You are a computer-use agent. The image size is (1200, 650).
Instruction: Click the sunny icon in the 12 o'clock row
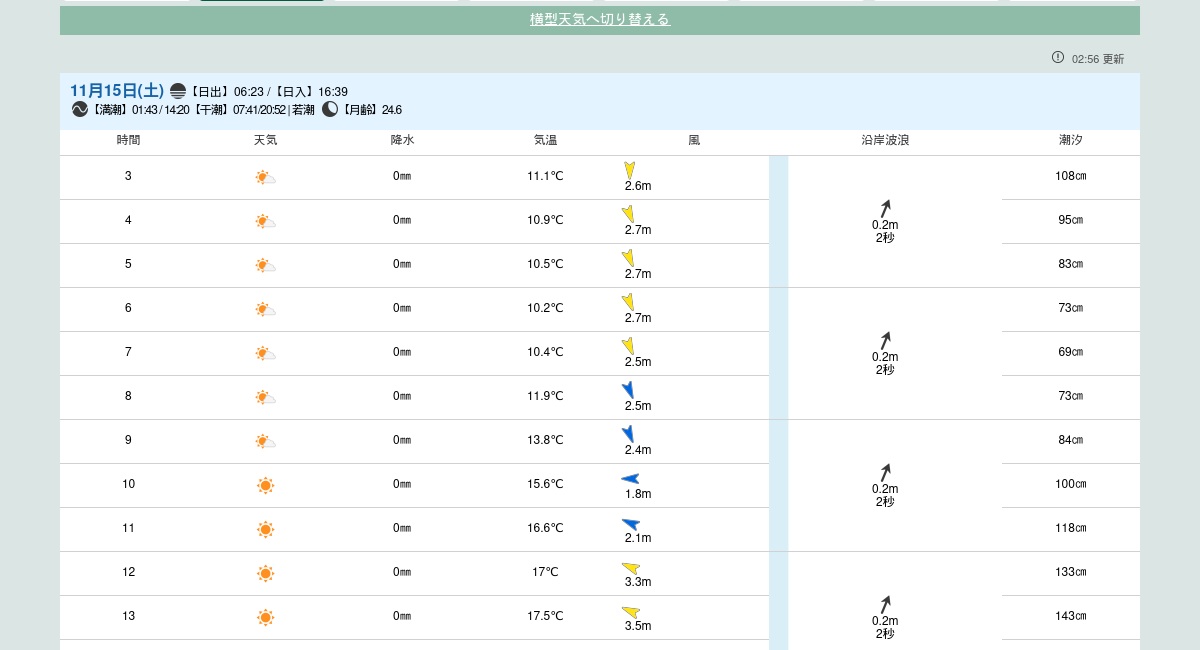coord(265,574)
